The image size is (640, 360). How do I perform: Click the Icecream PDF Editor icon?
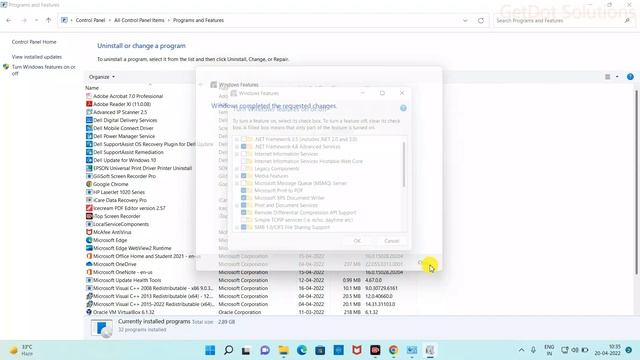[89, 208]
